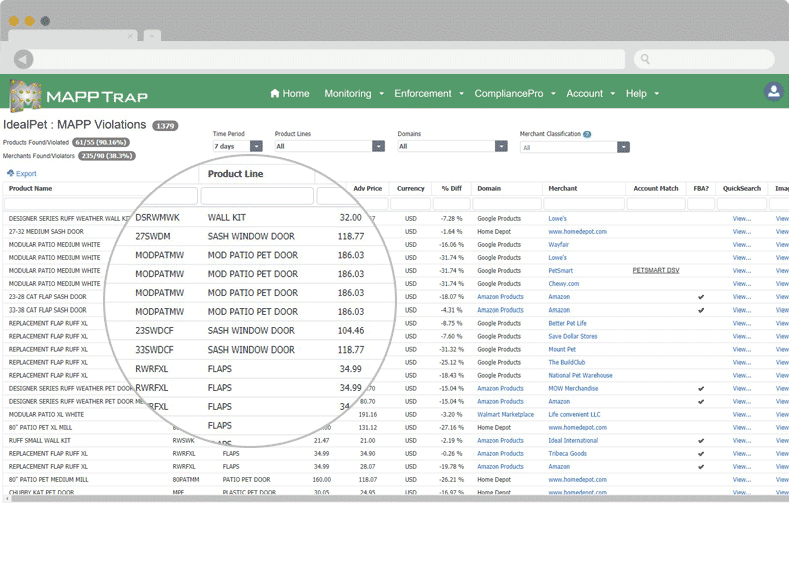Open Save Dollar Stores merchant link
The image size is (789, 565).
coord(573,336)
